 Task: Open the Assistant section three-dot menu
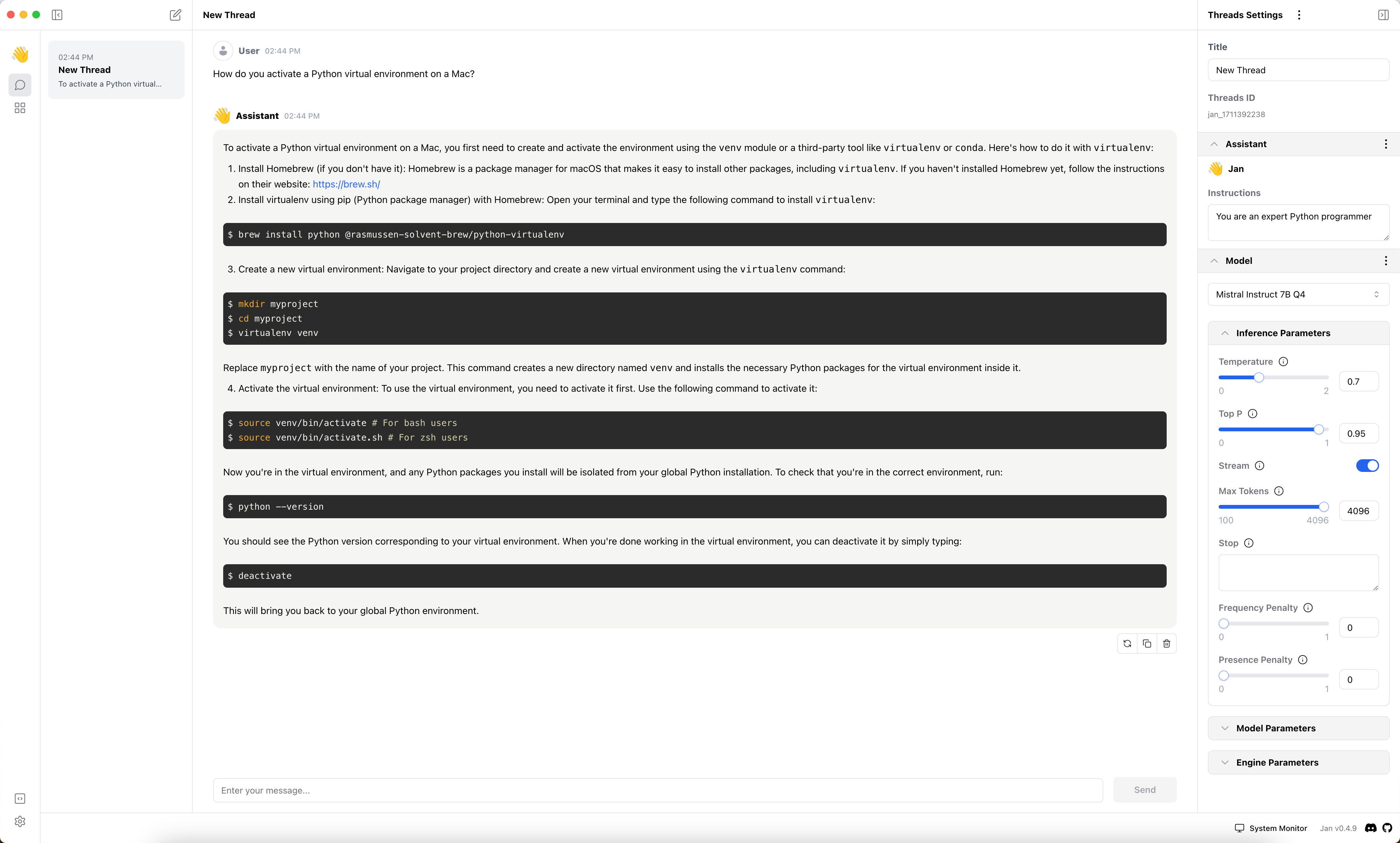(x=1386, y=144)
